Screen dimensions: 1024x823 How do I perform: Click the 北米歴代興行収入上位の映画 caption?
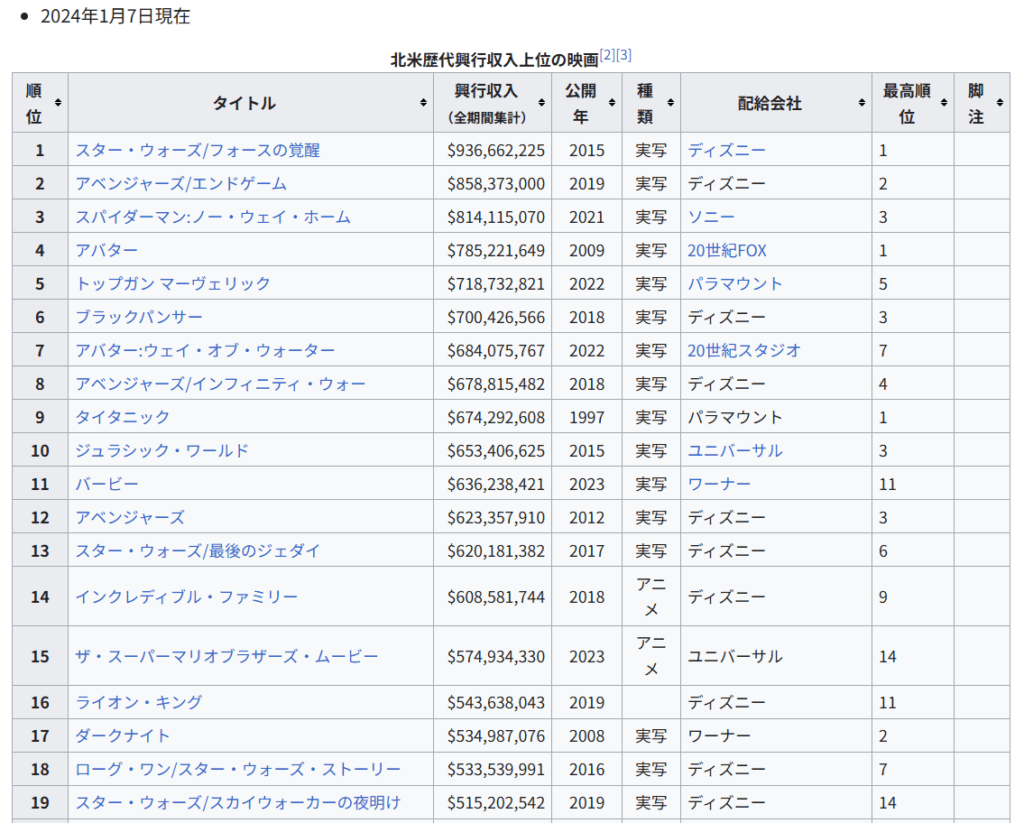click(494, 60)
